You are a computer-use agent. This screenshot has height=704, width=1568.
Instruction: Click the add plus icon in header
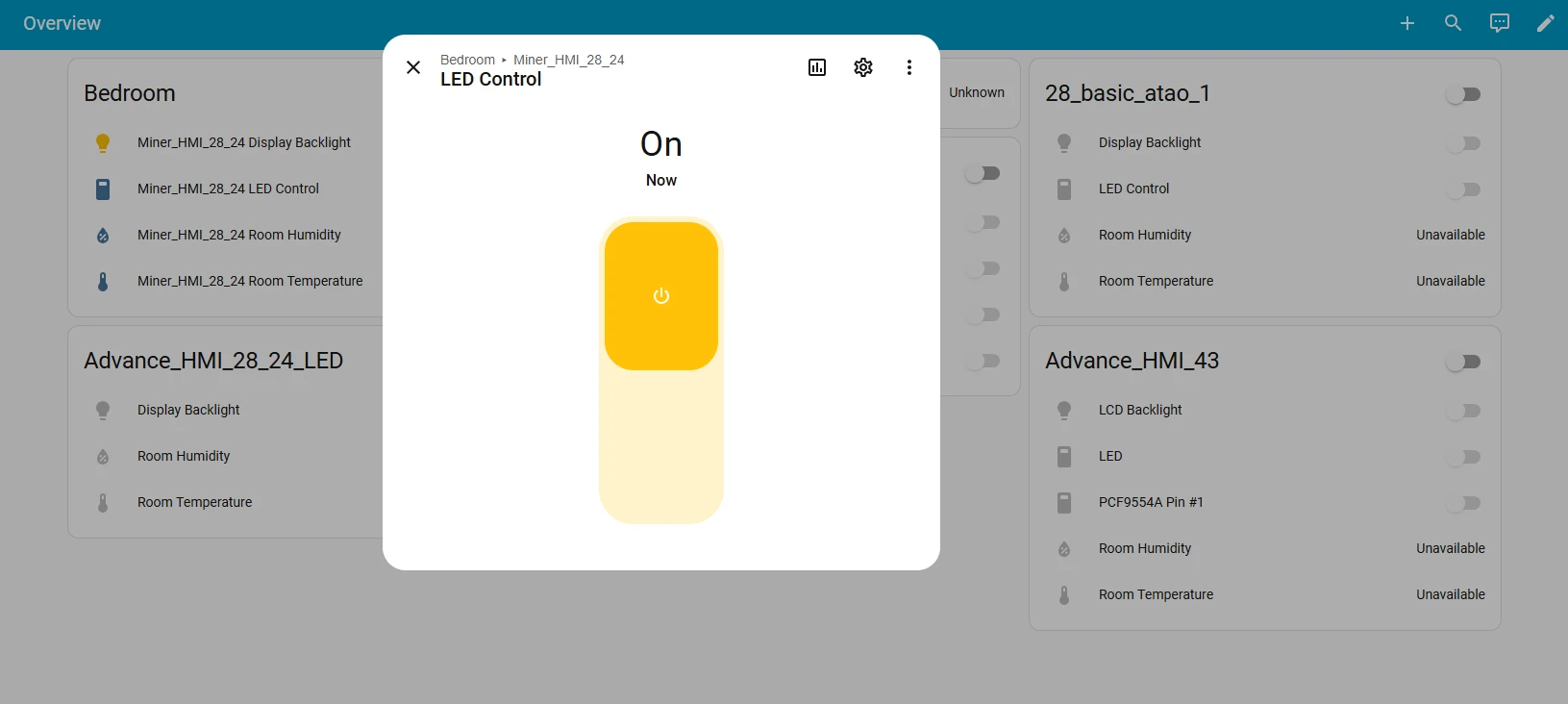(1407, 23)
